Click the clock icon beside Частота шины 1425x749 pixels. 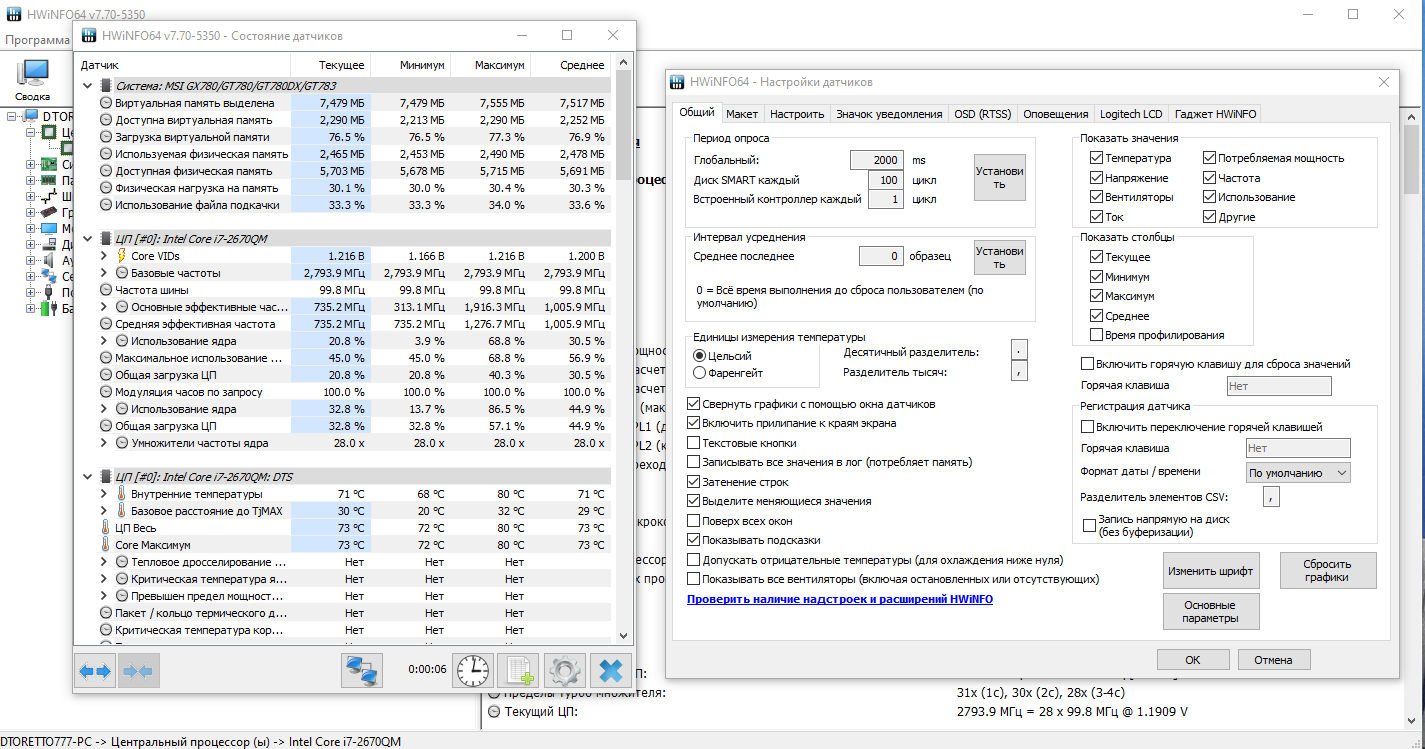coord(106,290)
